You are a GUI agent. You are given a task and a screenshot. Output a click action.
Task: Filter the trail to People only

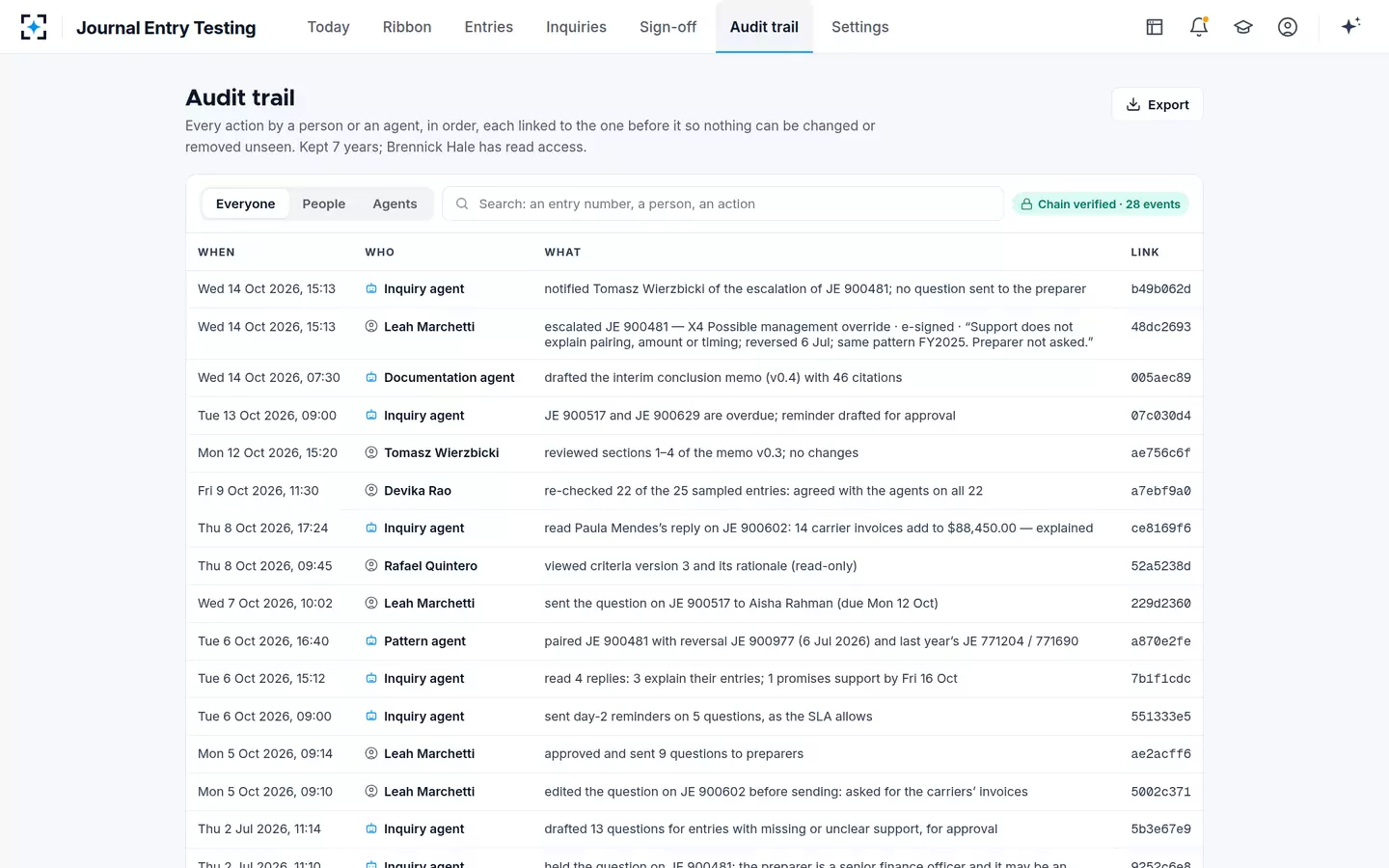point(323,203)
